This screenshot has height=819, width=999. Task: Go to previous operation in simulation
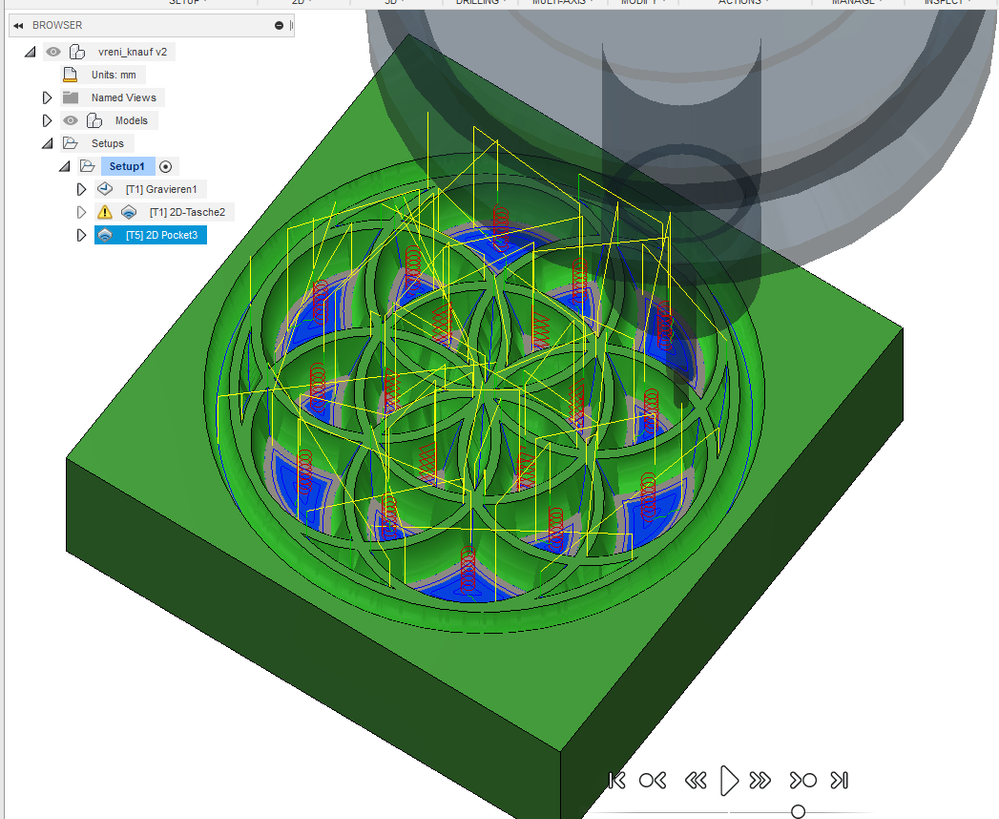click(652, 780)
